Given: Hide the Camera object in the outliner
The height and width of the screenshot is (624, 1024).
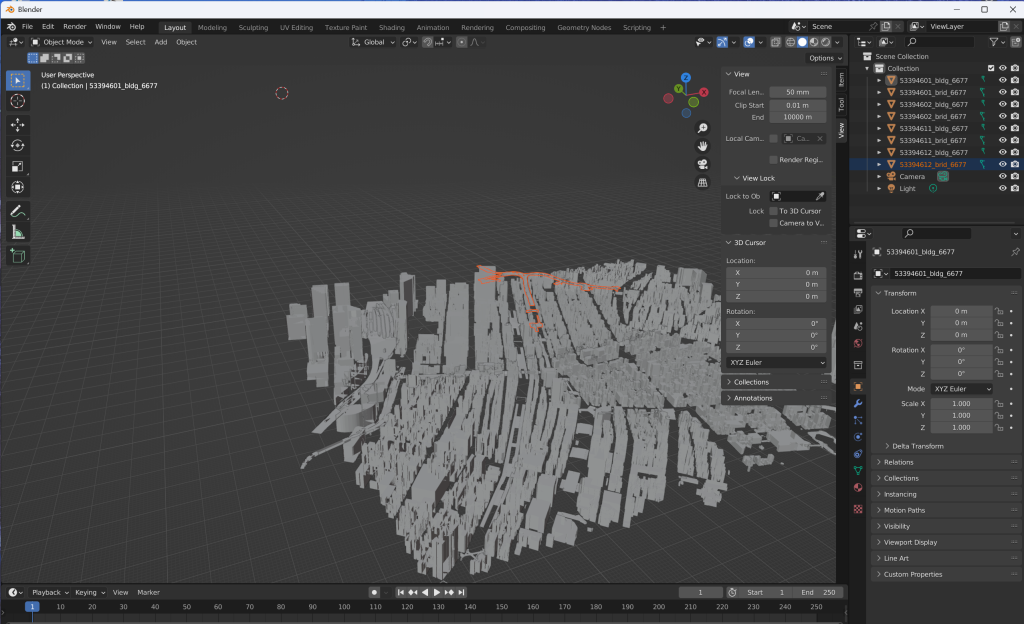Looking at the screenshot, I should click(1002, 176).
